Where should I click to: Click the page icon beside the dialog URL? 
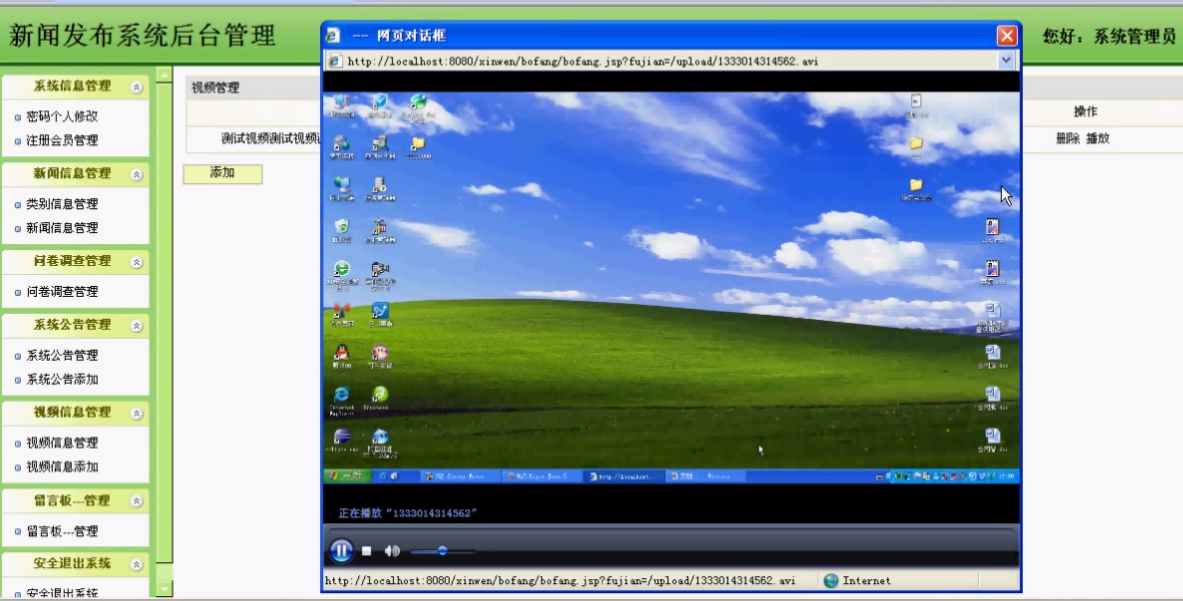coord(335,61)
